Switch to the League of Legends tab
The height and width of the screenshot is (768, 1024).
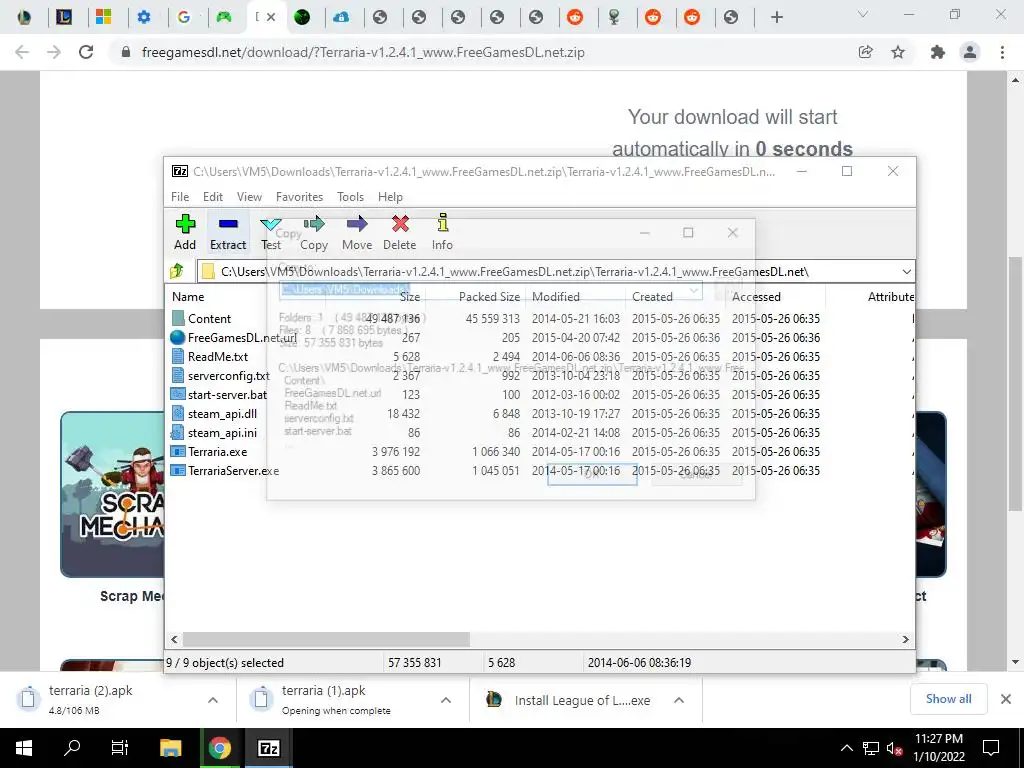[x=63, y=17]
